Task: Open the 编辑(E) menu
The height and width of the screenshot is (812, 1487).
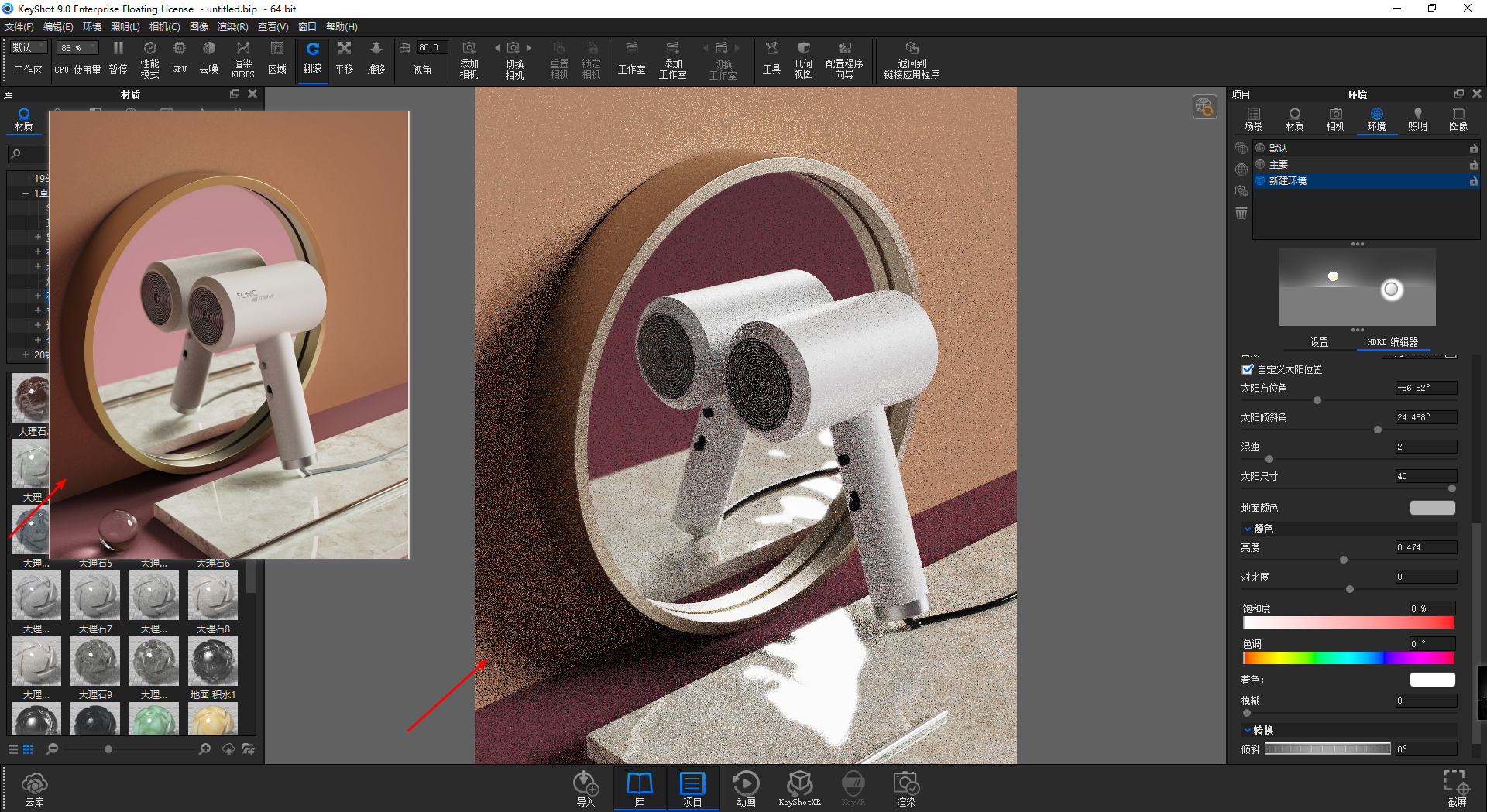Action: pyautogui.click(x=58, y=27)
